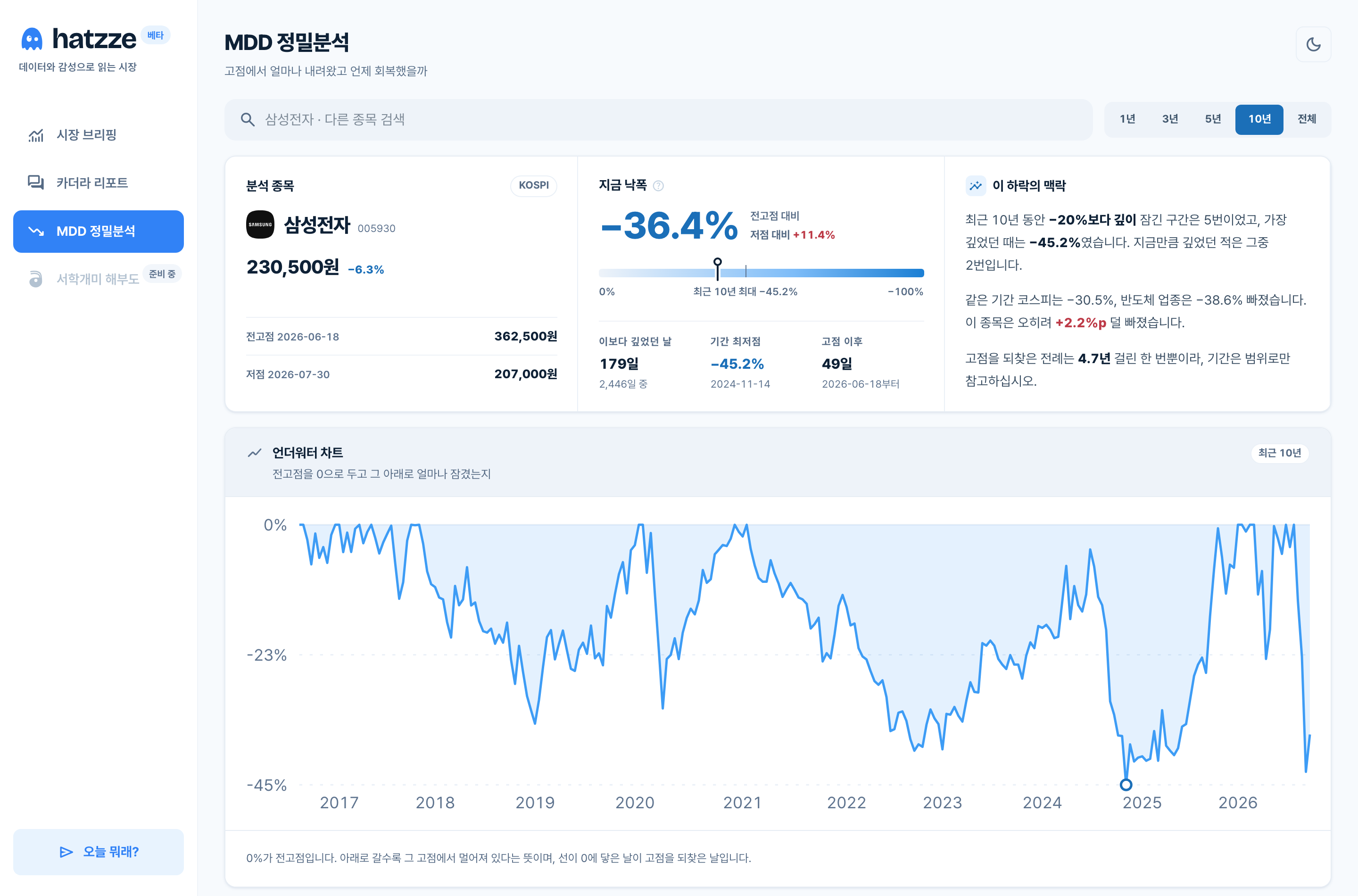Viewport: 1358px width, 896px height.
Task: Click the 삼성전자 stock name
Action: [317, 224]
